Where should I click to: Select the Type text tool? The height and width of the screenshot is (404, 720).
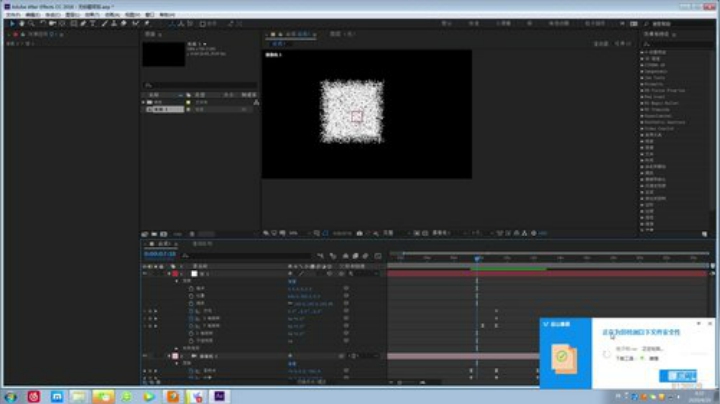coord(92,23)
